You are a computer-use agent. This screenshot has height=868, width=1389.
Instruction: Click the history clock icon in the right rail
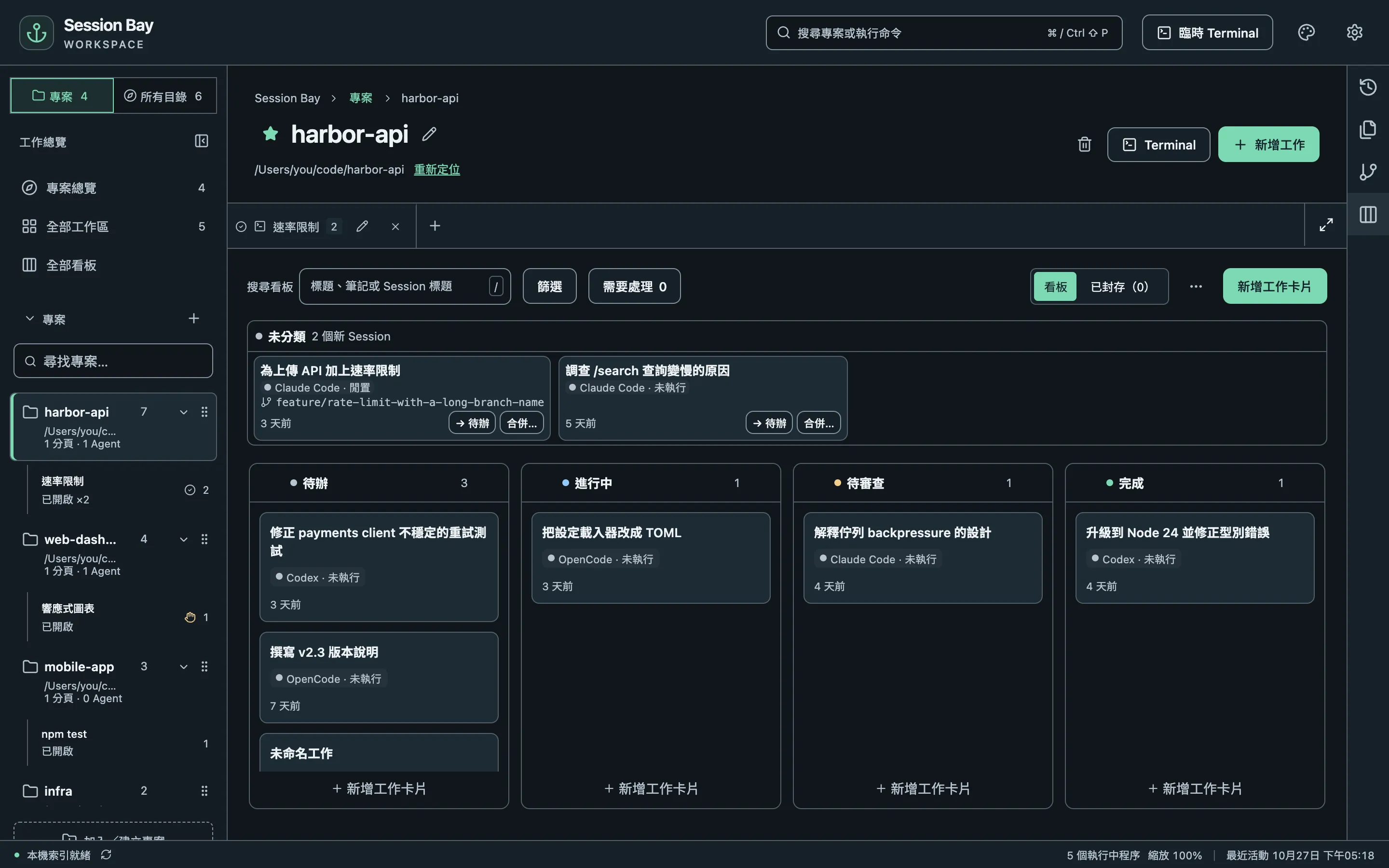1368,87
